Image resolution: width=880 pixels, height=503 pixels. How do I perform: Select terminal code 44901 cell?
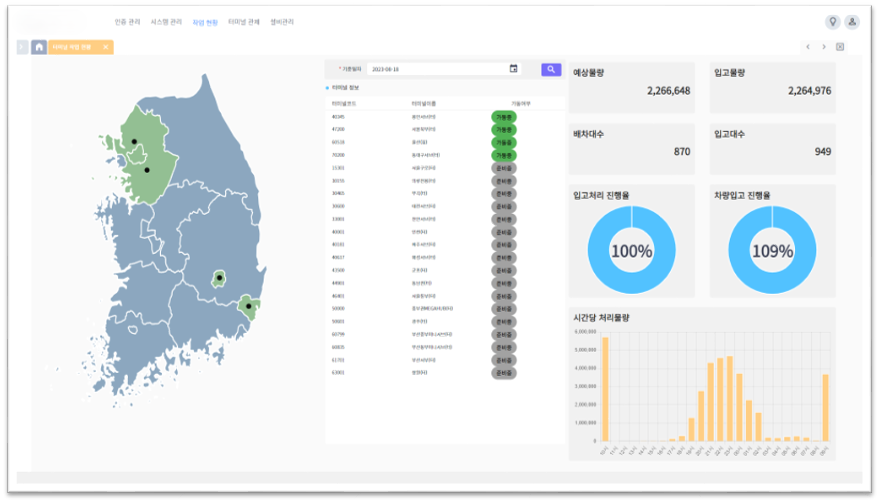(338, 283)
